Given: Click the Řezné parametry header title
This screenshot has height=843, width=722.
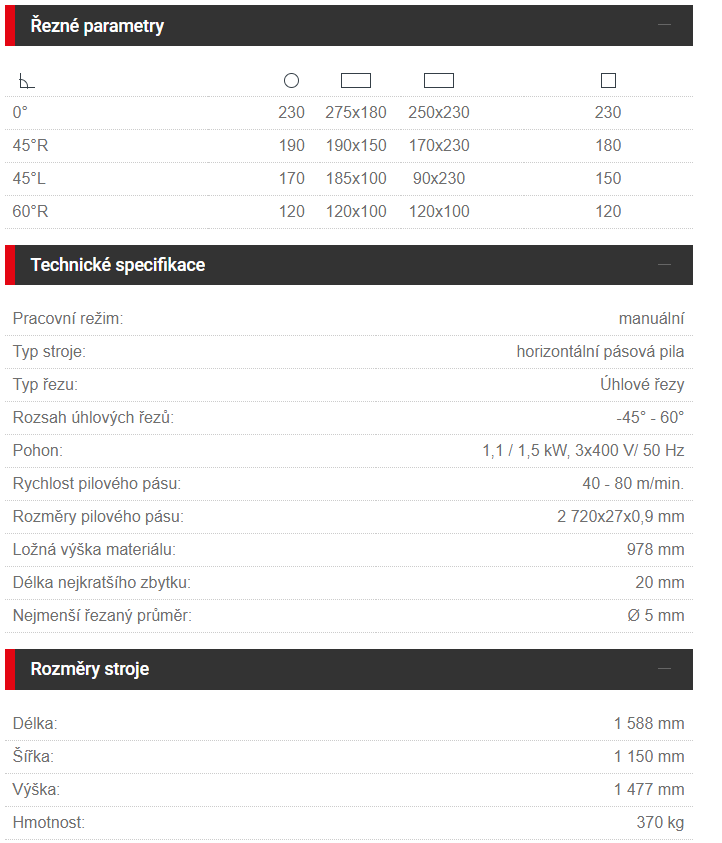Looking at the screenshot, I should pyautogui.click(x=97, y=26).
